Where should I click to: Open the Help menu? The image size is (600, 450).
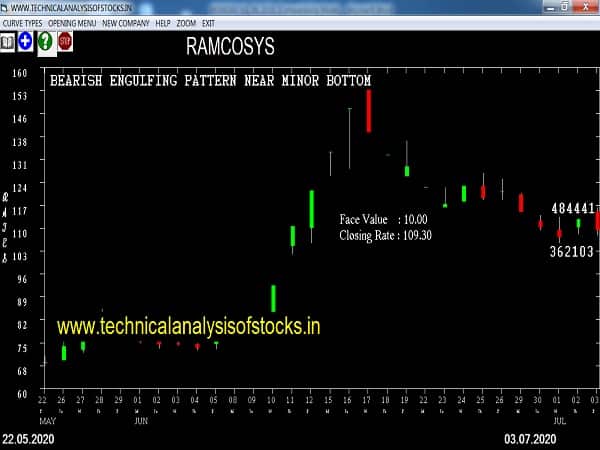point(162,22)
